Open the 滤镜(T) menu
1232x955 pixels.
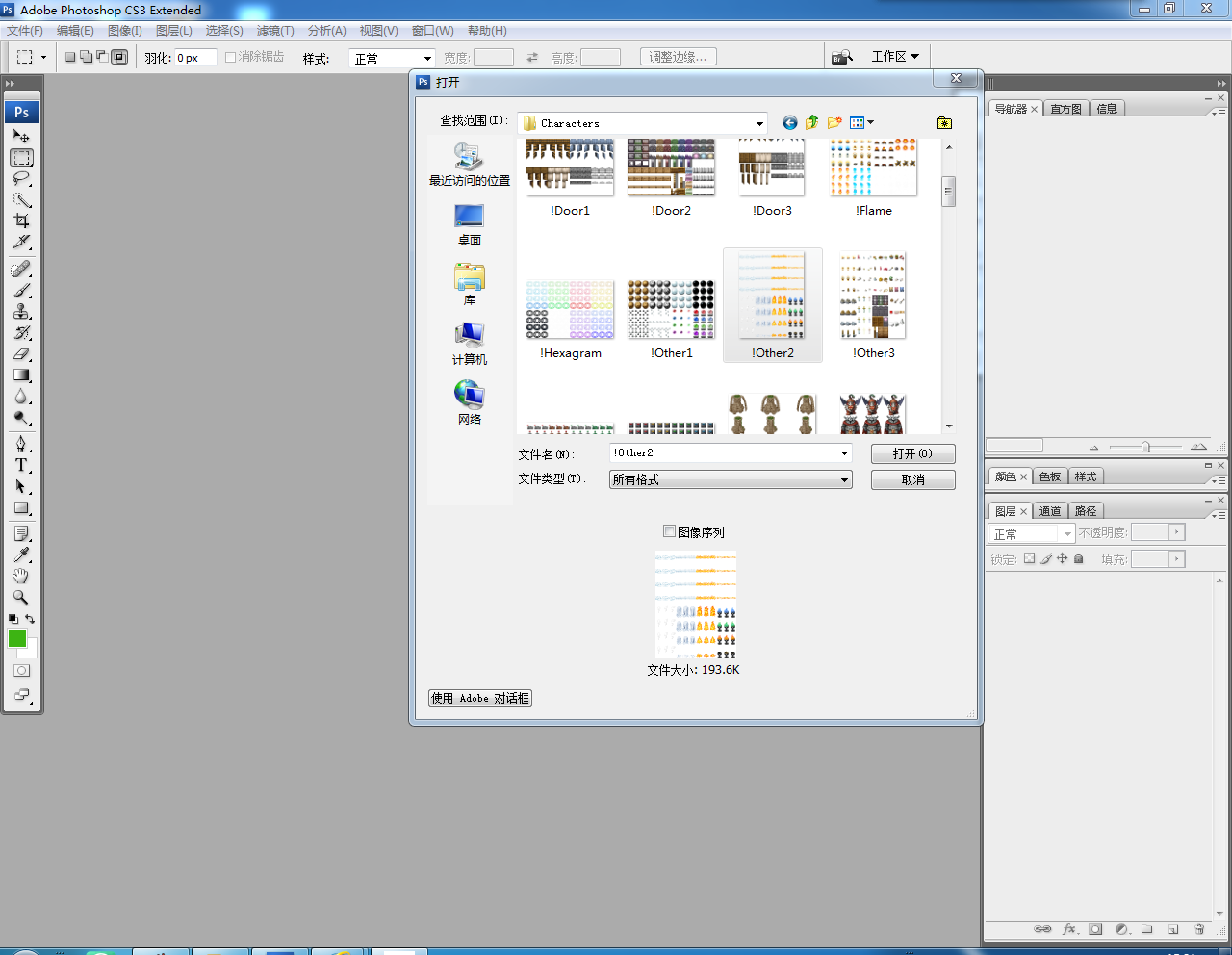click(275, 31)
